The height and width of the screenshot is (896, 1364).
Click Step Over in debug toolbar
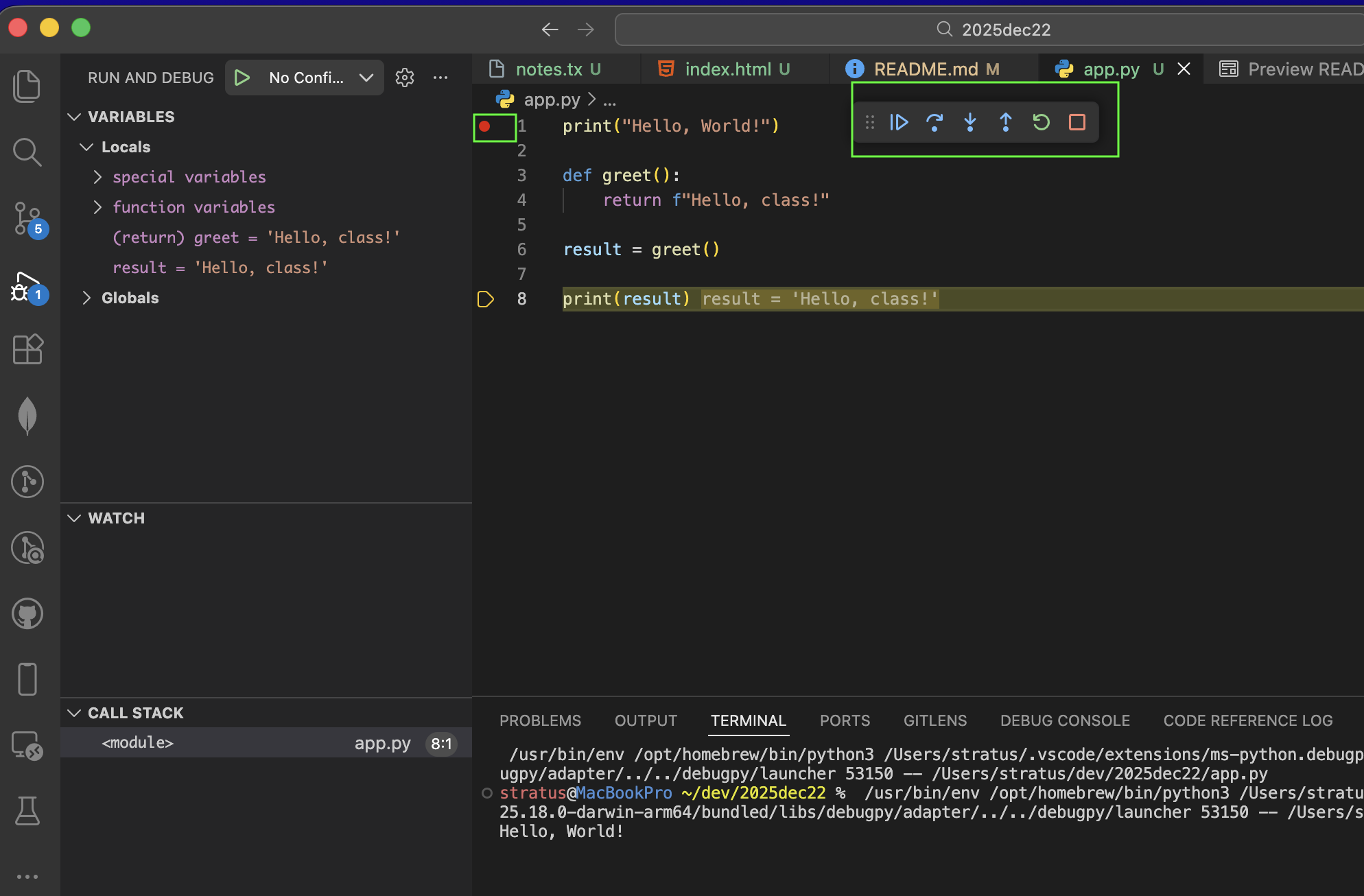coord(934,123)
